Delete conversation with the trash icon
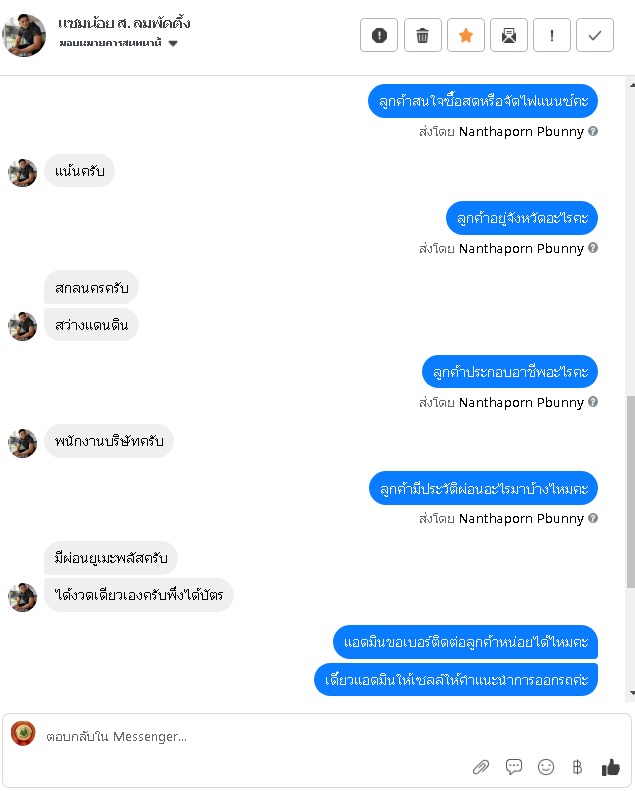Image resolution: width=635 pixels, height=791 pixels. (x=422, y=35)
